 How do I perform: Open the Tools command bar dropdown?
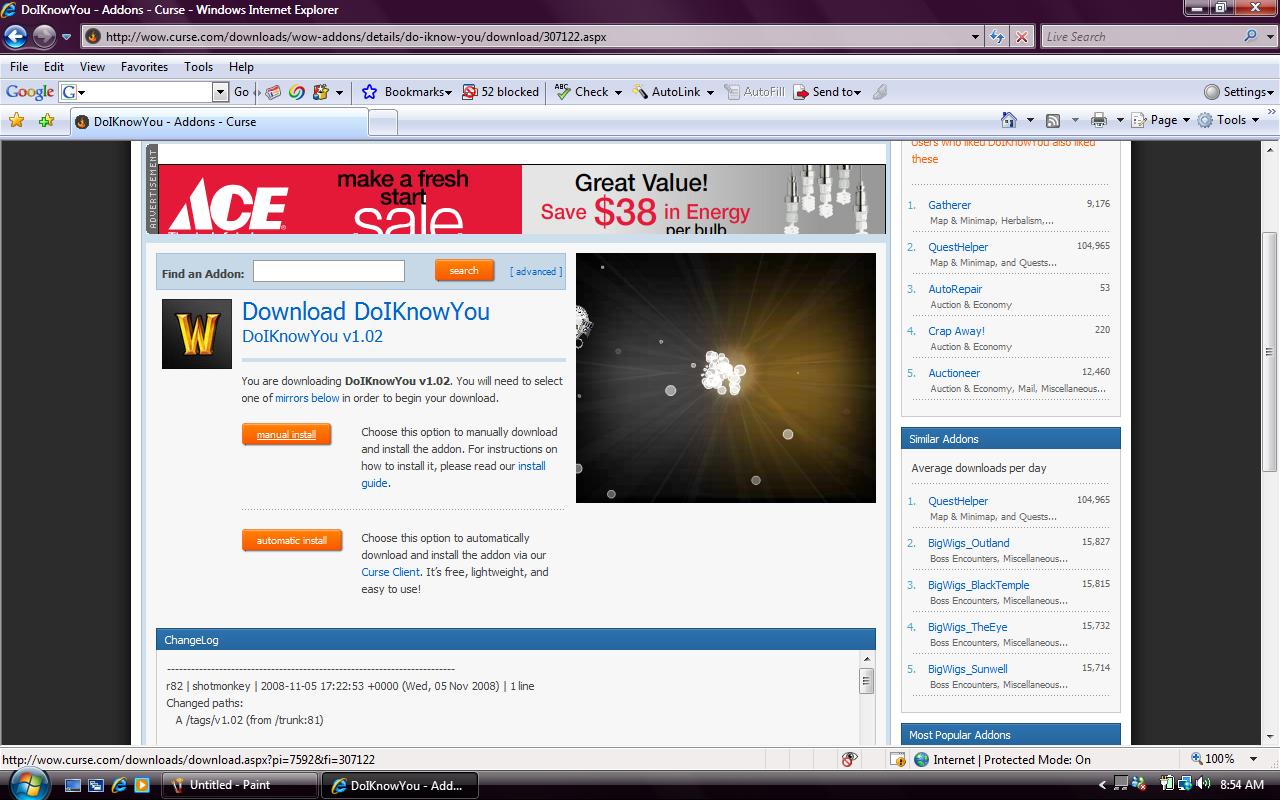click(x=1228, y=120)
